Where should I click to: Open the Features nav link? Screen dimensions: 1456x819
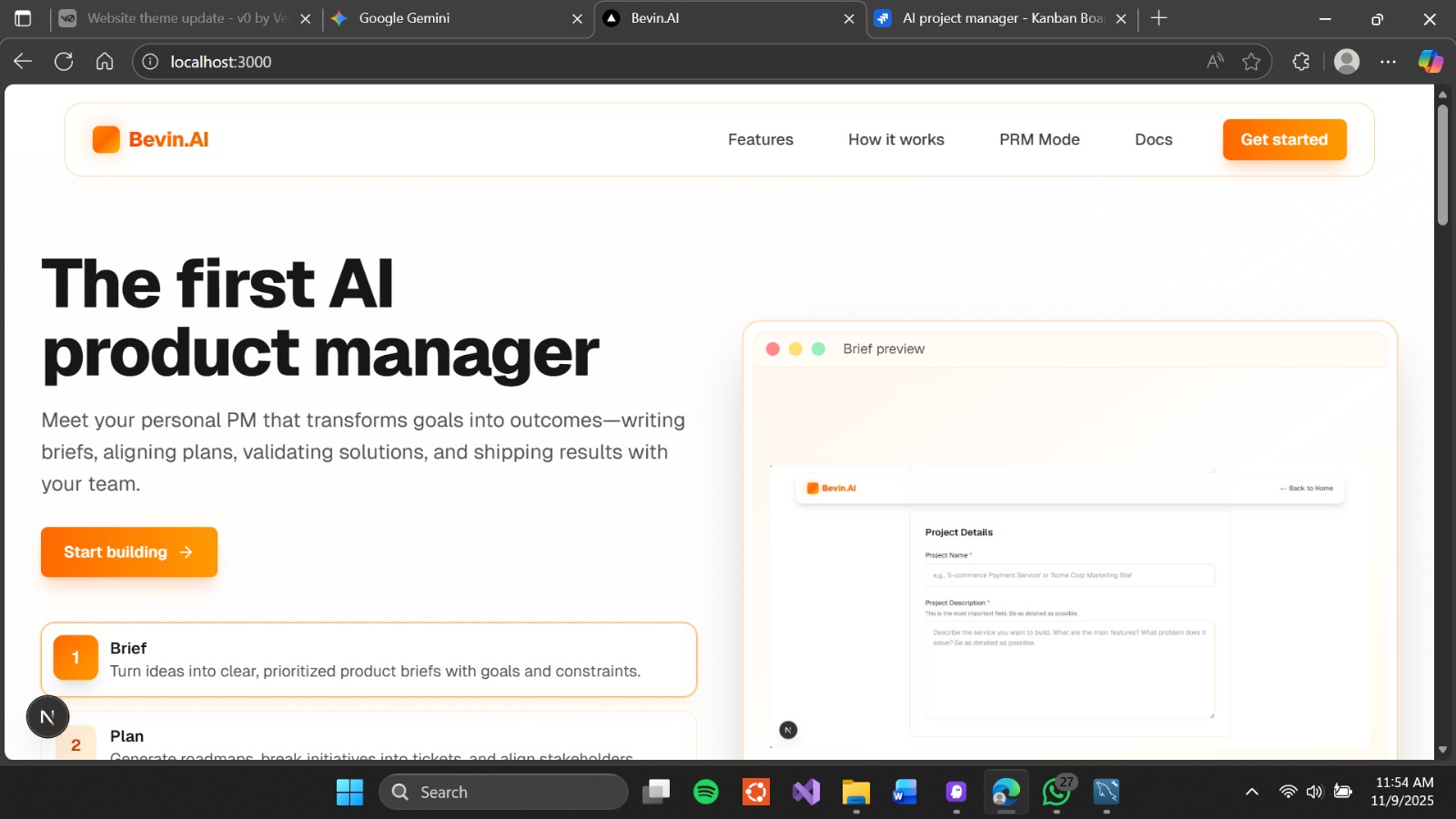(761, 139)
